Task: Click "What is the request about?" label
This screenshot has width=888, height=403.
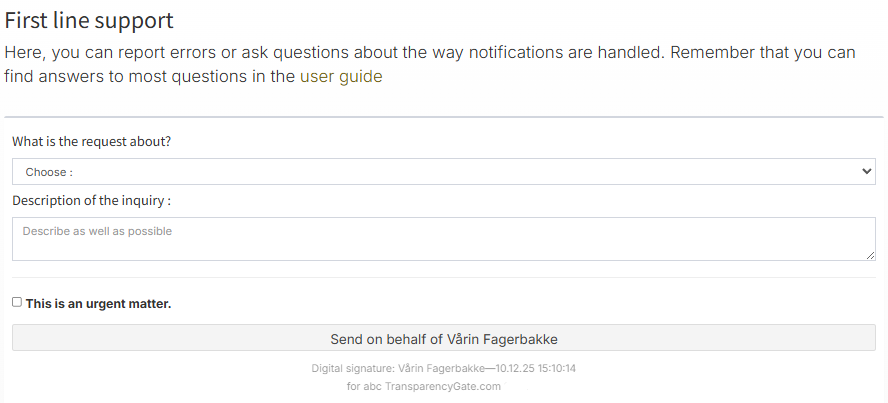Action: pos(91,142)
